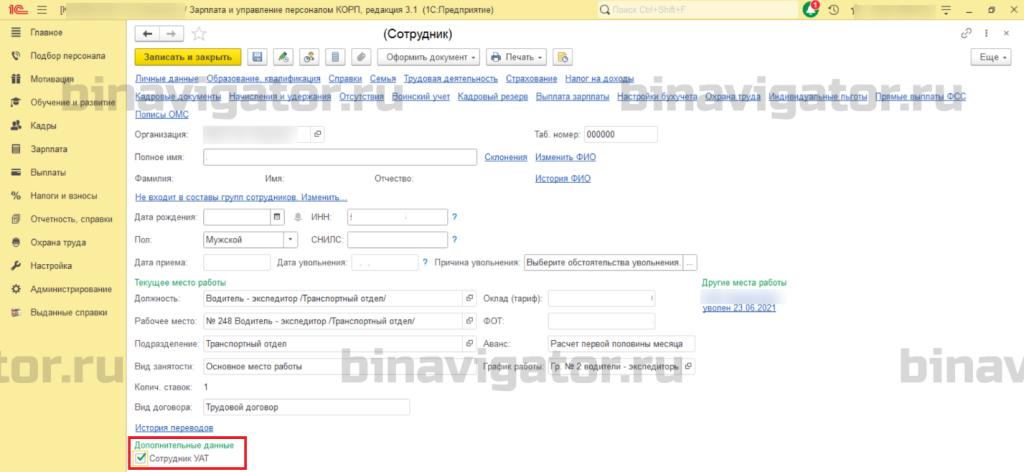Show the СНИЛС help question mark
This screenshot has height=472, width=1024.
click(455, 239)
